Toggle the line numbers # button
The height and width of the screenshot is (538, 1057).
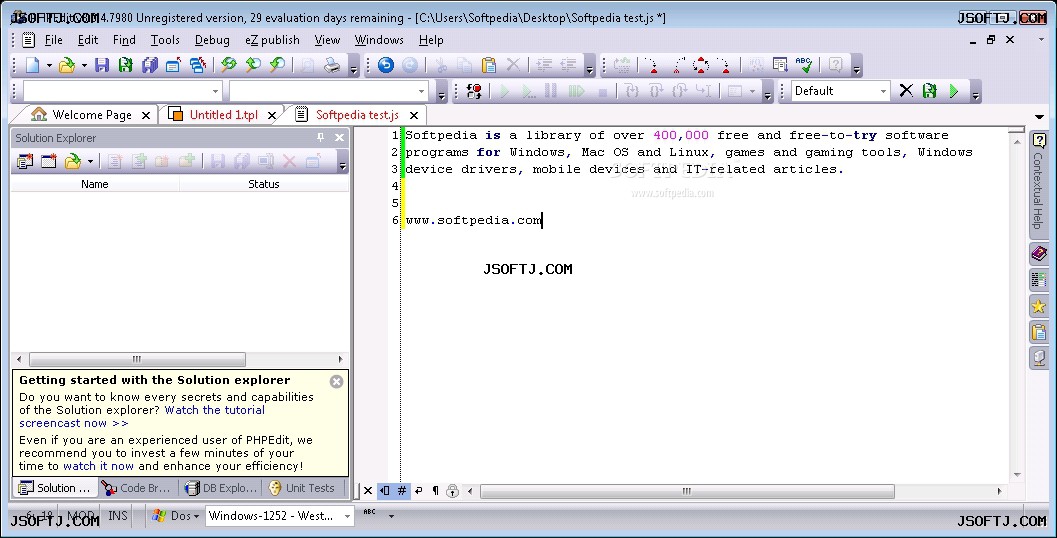tap(402, 491)
